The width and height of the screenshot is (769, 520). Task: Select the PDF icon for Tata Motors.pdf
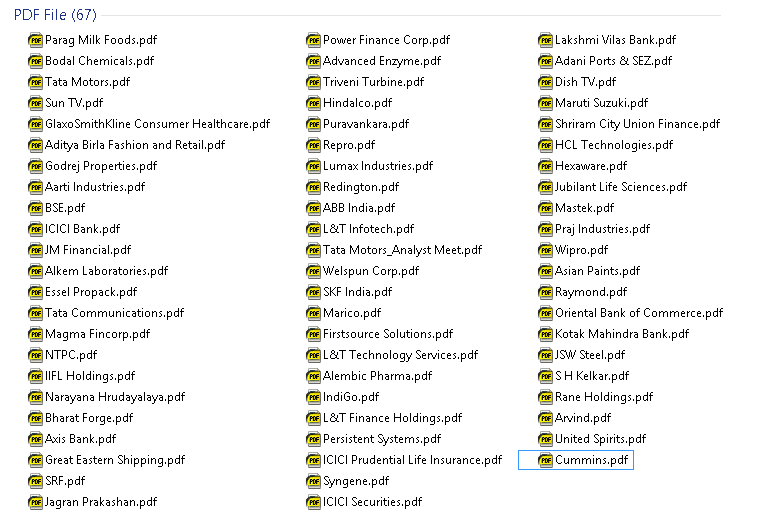pos(36,82)
